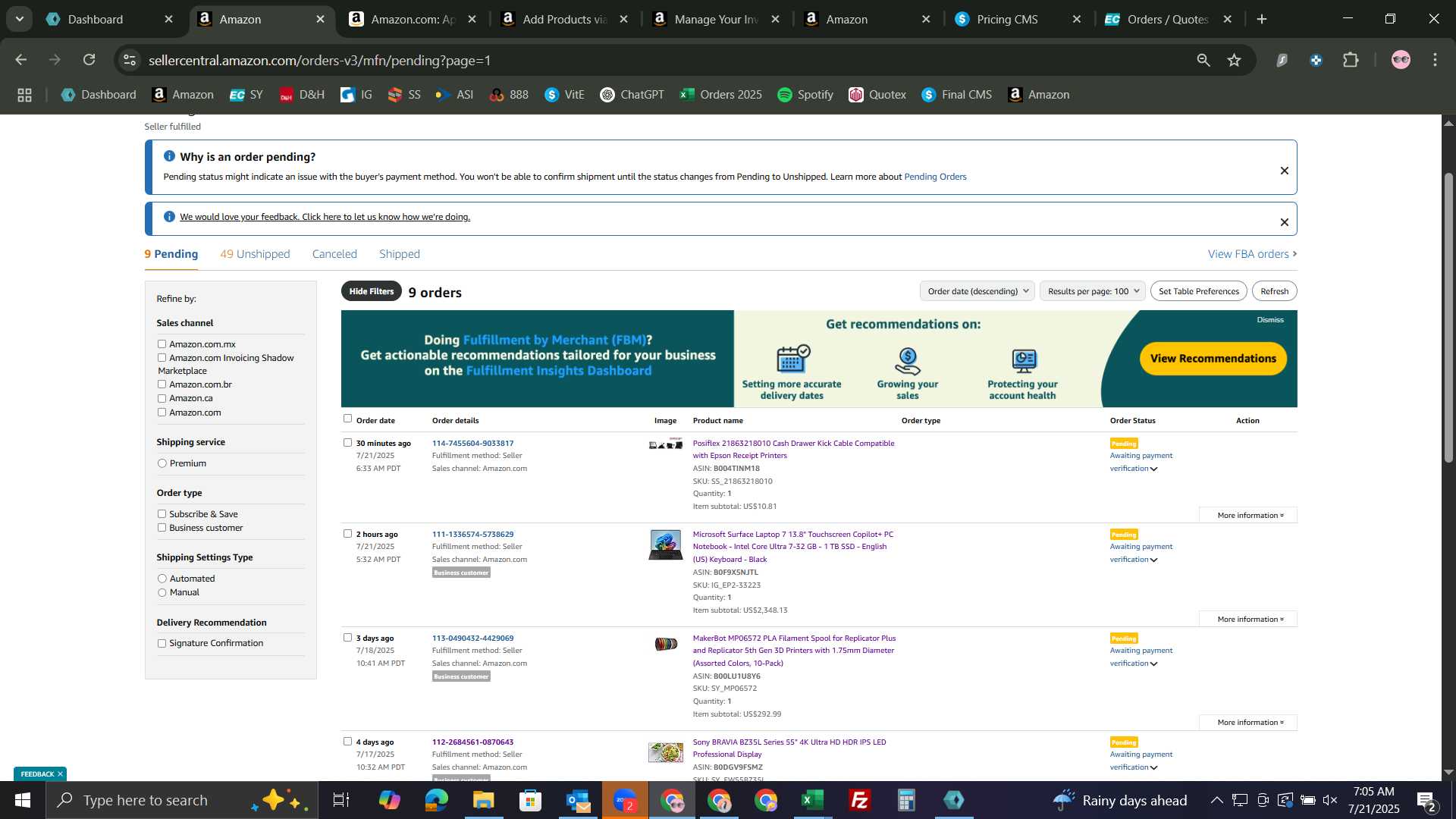Open the Spotify bookmark
1456x819 pixels.
pyautogui.click(x=805, y=95)
